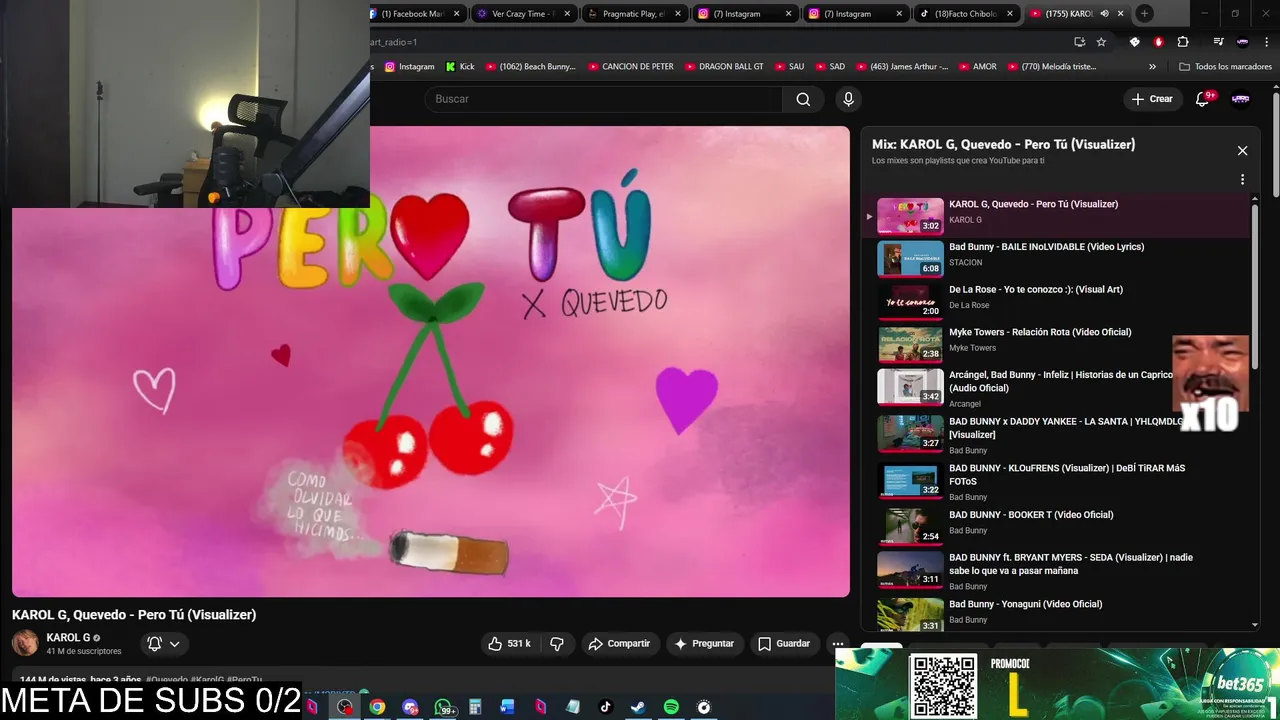
Task: Open Todos los marcadores folder
Action: pos(1225,67)
